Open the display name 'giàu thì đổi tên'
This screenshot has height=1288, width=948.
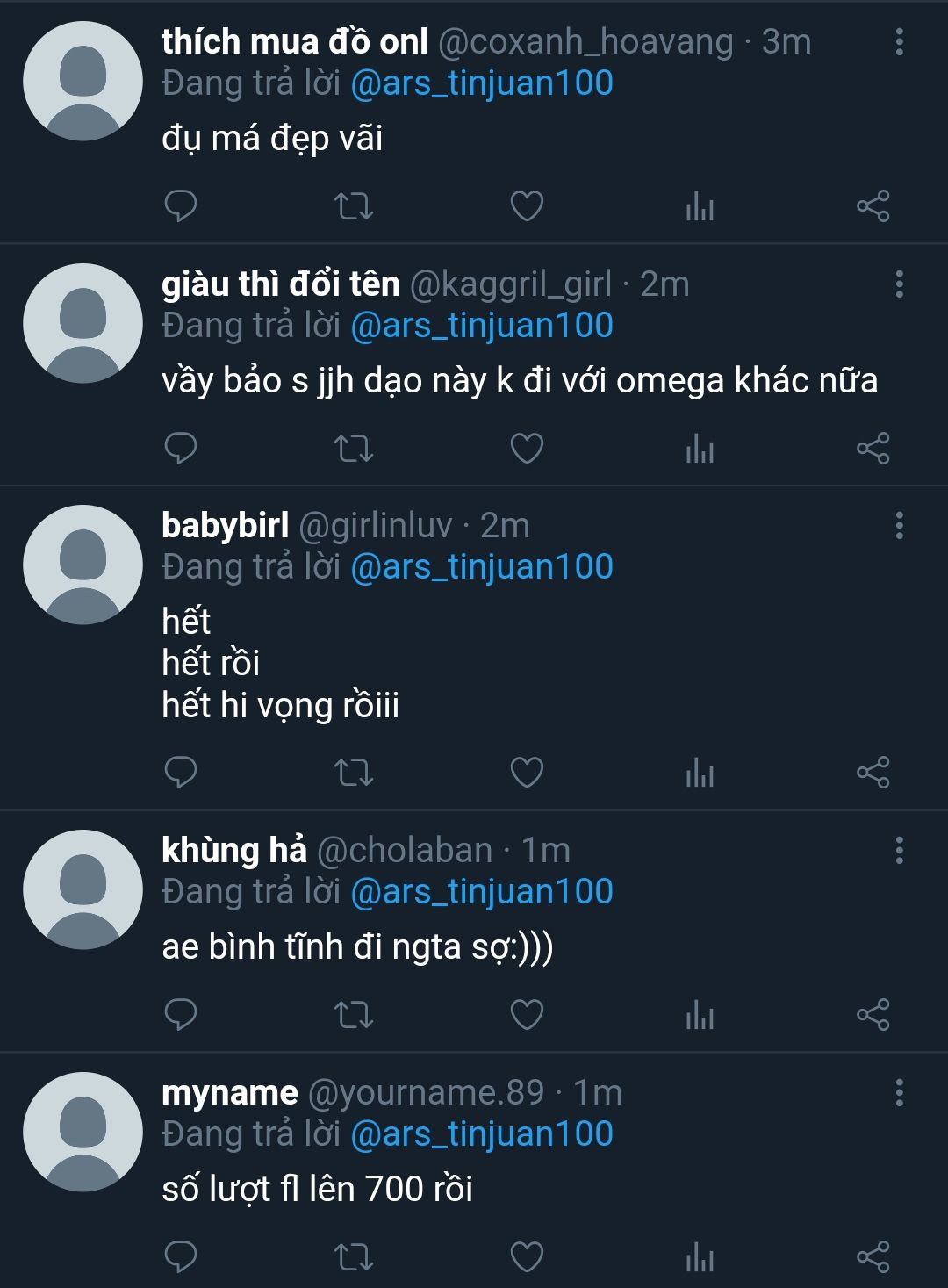280,284
